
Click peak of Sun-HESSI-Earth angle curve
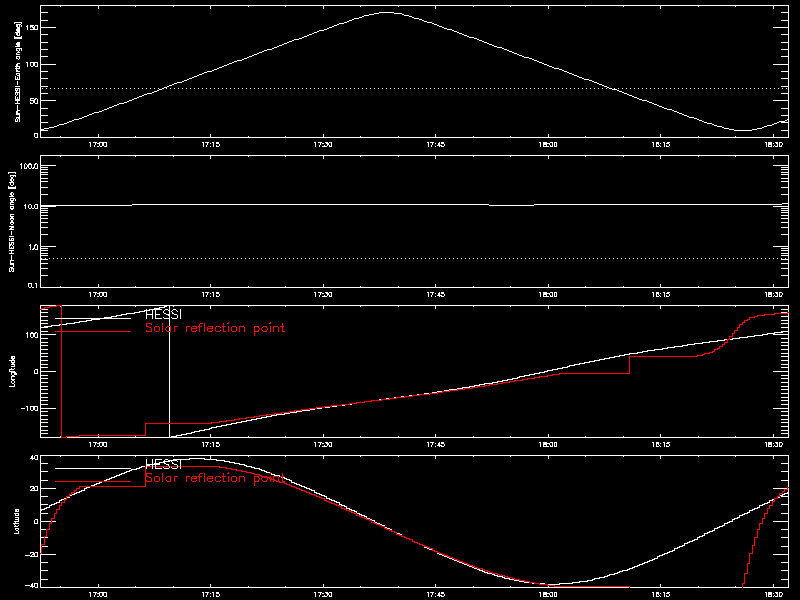(388, 12)
